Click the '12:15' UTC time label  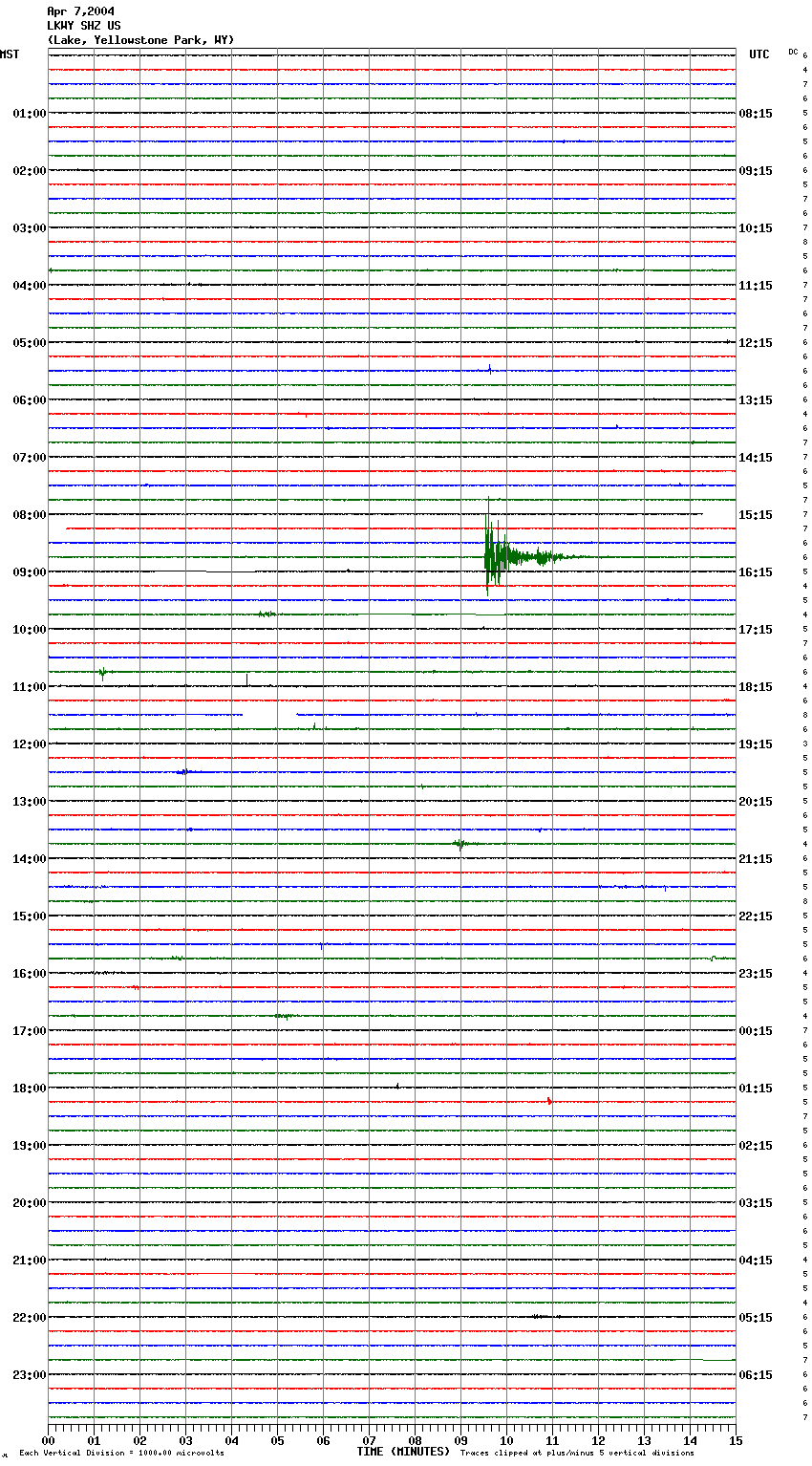coord(756,343)
